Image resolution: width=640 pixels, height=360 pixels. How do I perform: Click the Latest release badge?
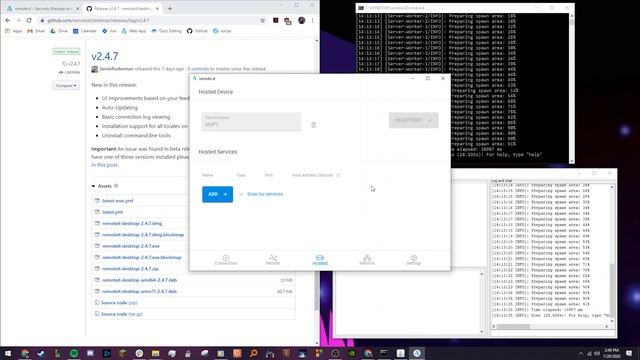tap(66, 52)
